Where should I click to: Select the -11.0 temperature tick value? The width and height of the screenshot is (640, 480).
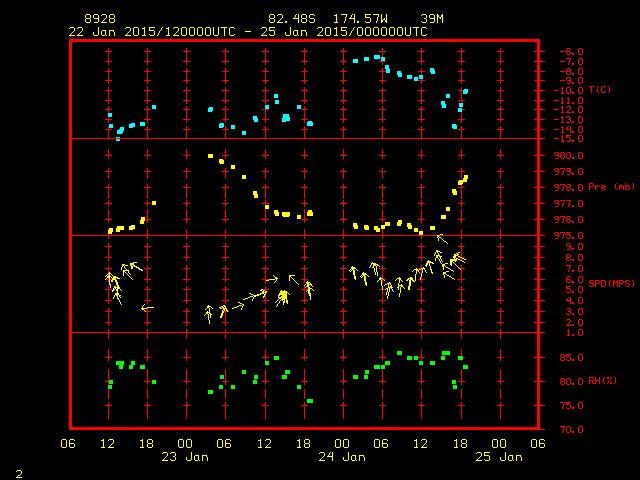tap(568, 100)
